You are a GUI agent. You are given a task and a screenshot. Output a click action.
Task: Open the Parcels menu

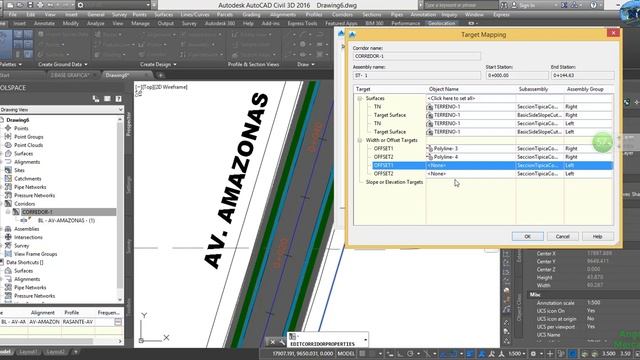pyautogui.click(x=225, y=14)
